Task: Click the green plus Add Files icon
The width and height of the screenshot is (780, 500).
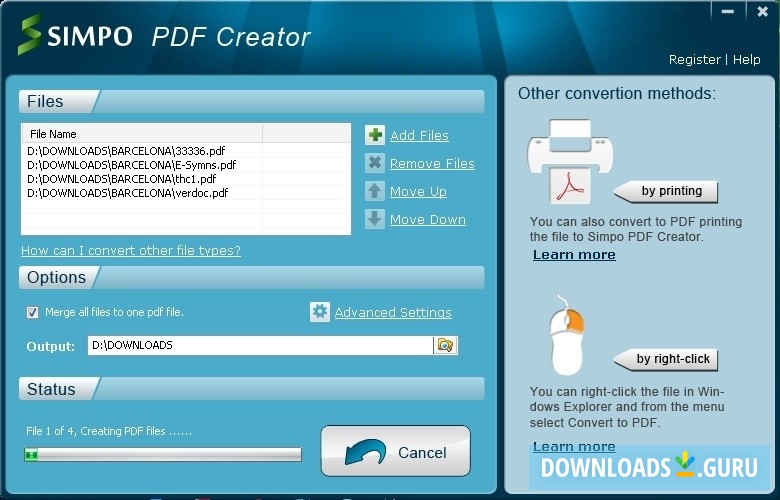Action: coord(375,135)
